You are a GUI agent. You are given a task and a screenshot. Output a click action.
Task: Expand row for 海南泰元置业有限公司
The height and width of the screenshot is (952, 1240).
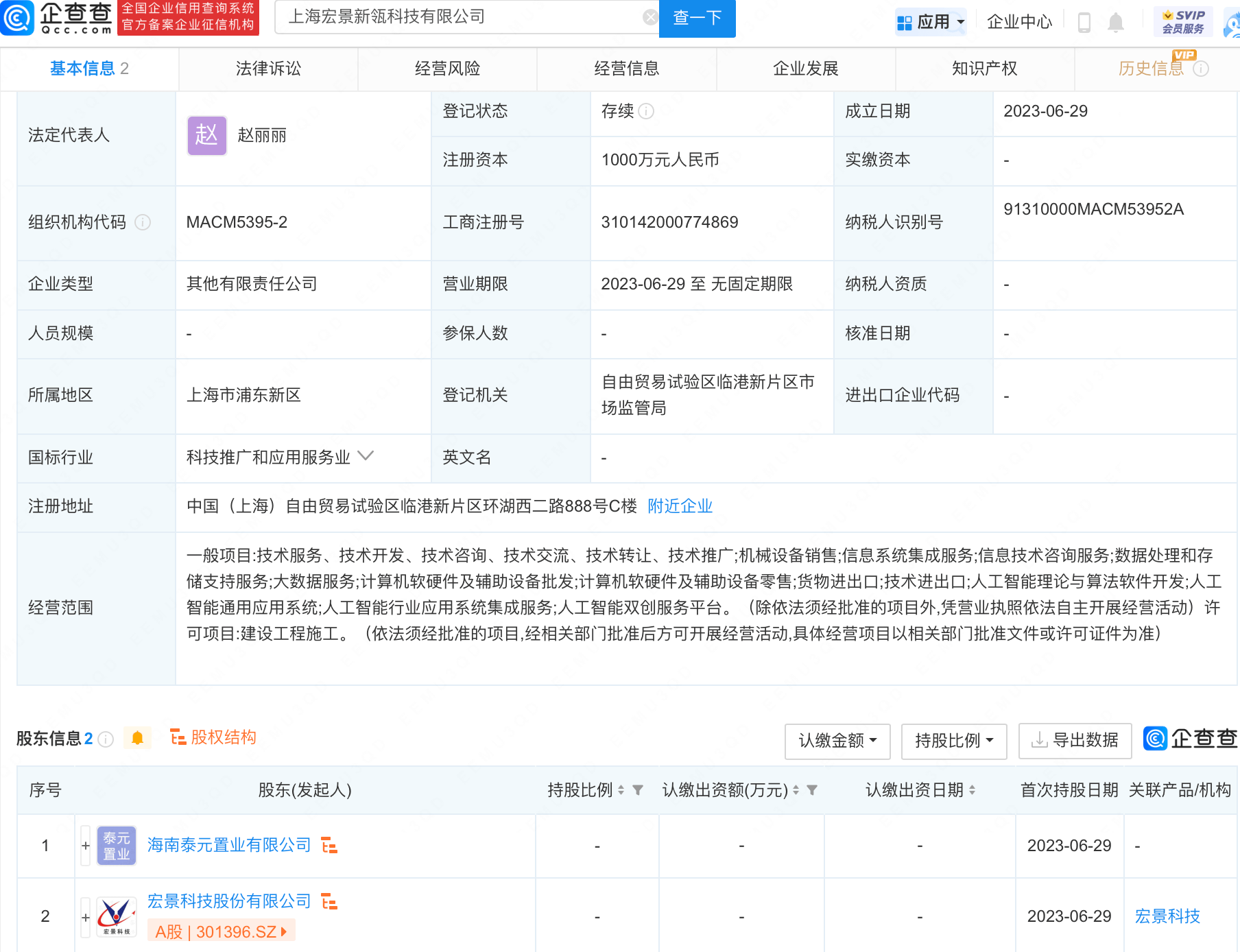point(86,846)
